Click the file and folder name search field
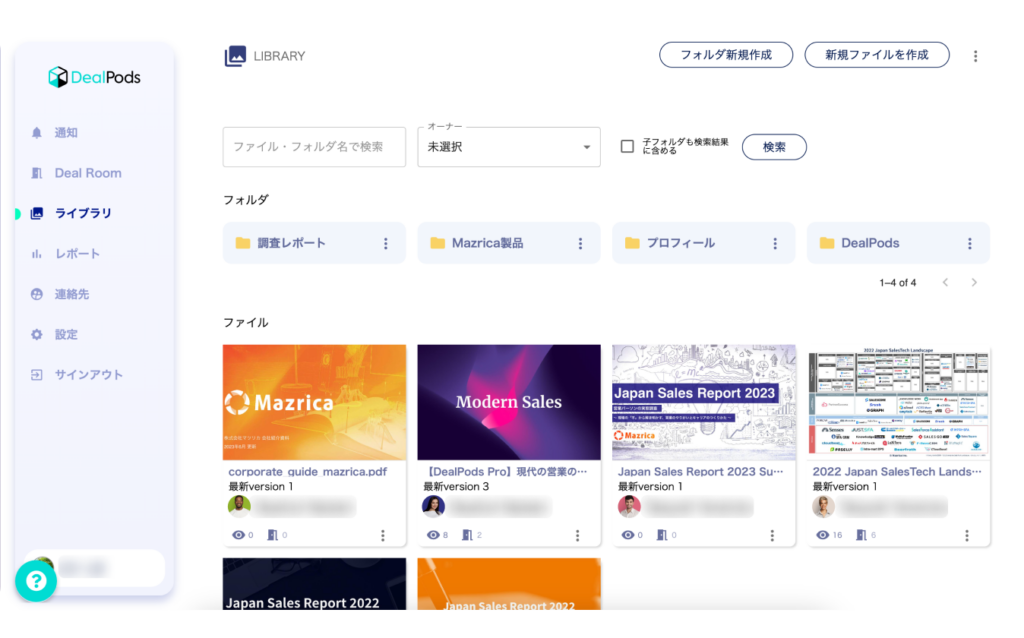Screen dimensions: 1024x638 point(313,147)
